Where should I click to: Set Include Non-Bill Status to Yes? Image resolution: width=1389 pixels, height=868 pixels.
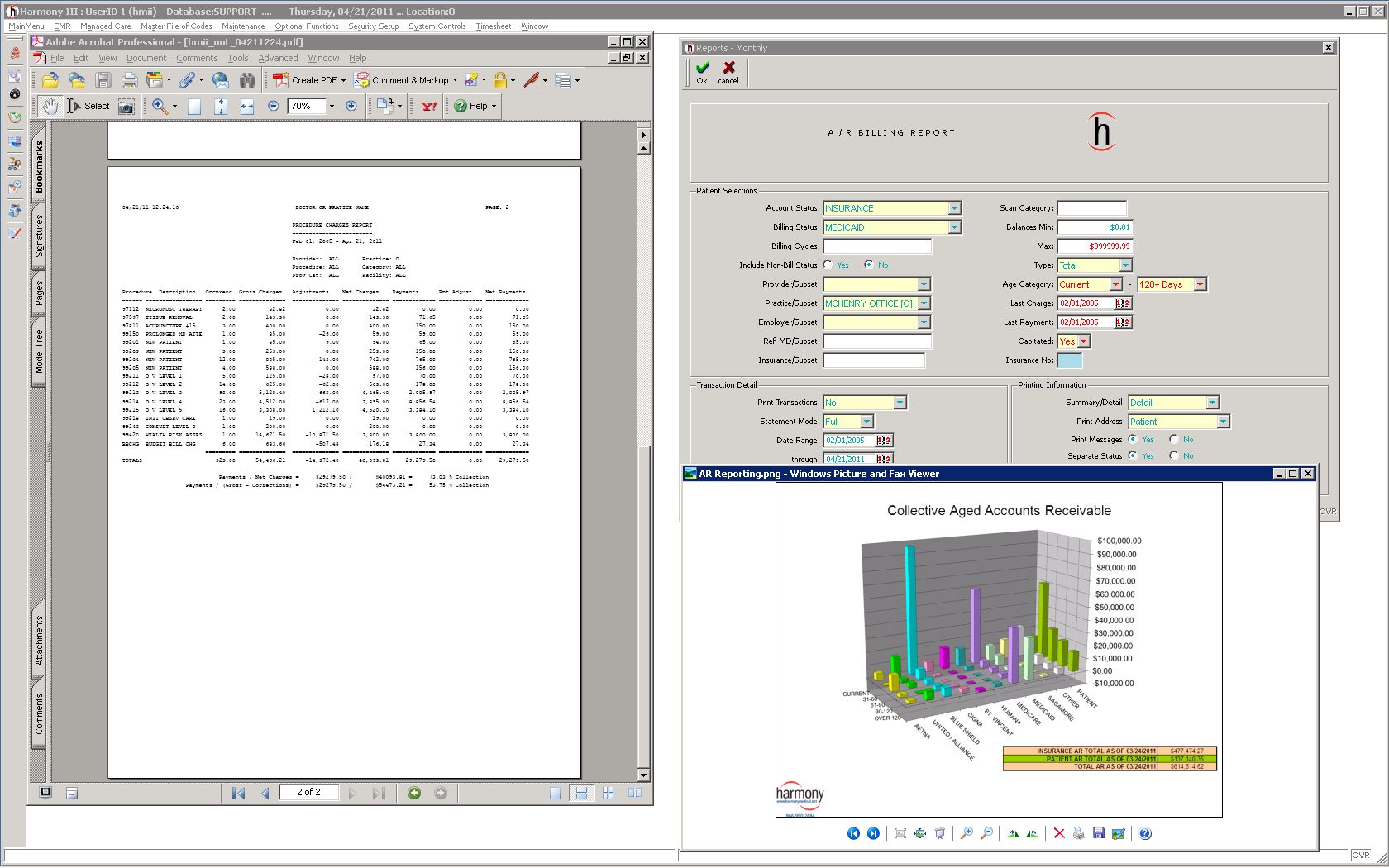828,265
